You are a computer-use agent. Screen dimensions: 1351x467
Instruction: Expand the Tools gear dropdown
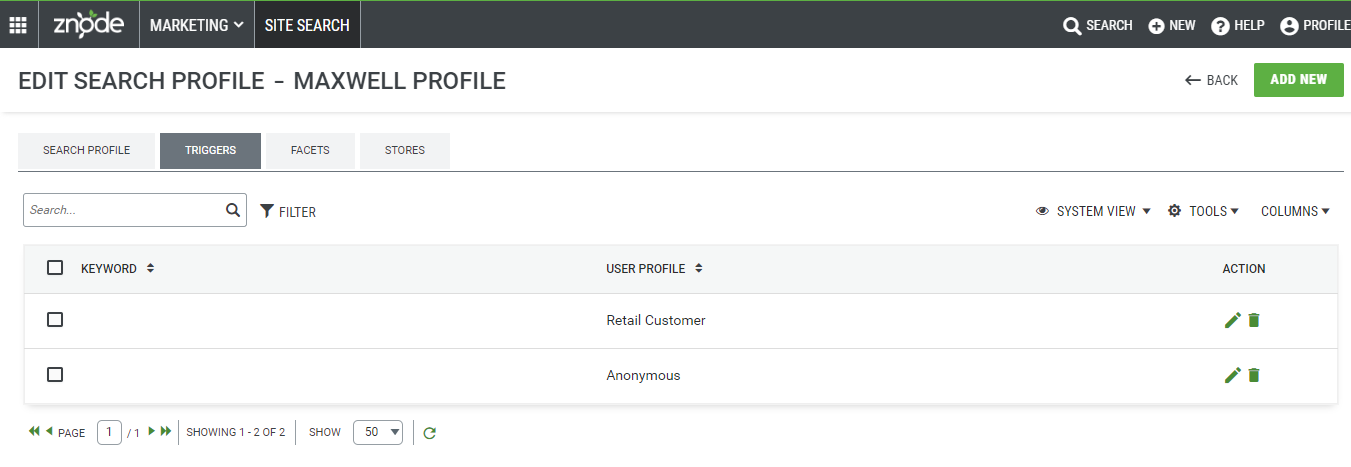[1203, 211]
